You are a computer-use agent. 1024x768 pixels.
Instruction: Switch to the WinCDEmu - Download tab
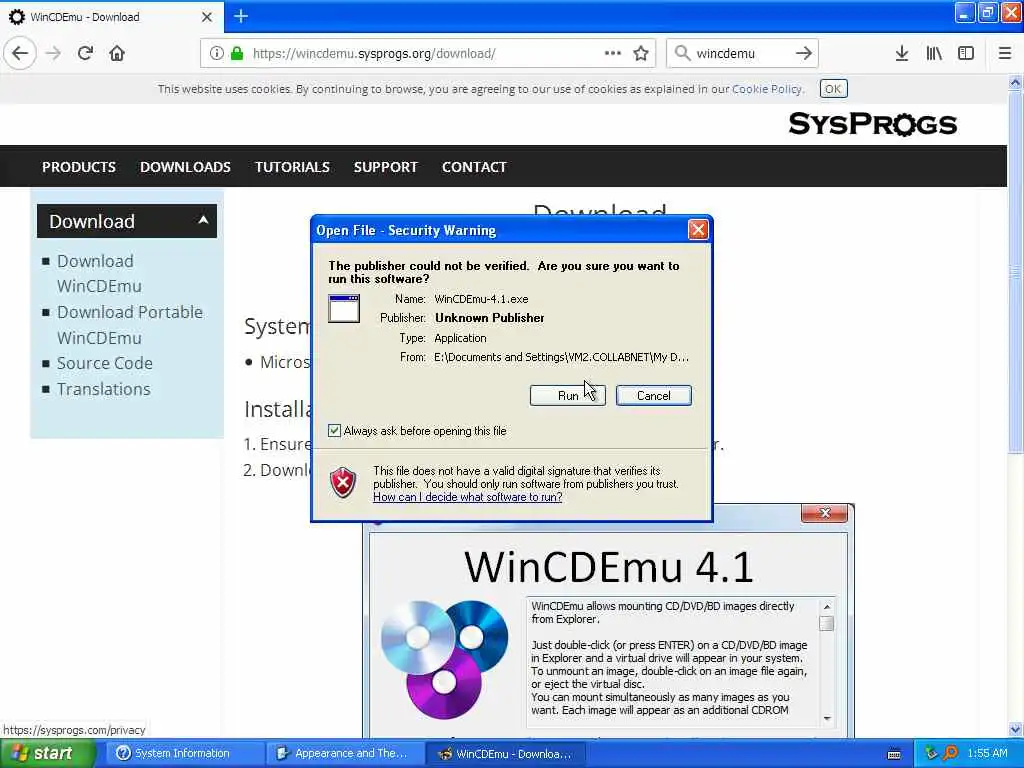click(x=111, y=17)
